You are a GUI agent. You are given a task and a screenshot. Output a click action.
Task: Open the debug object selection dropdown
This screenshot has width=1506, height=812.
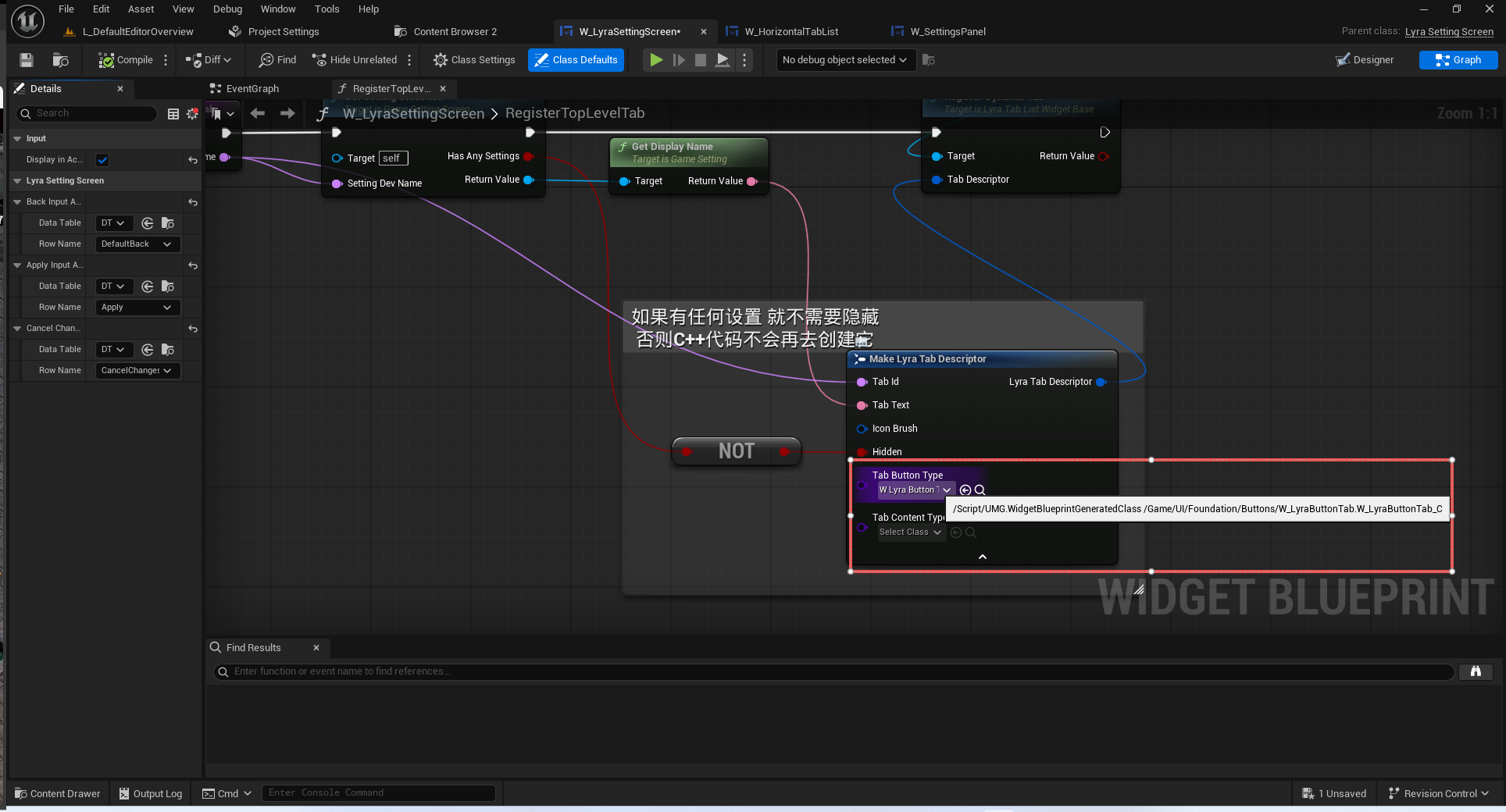tap(844, 60)
